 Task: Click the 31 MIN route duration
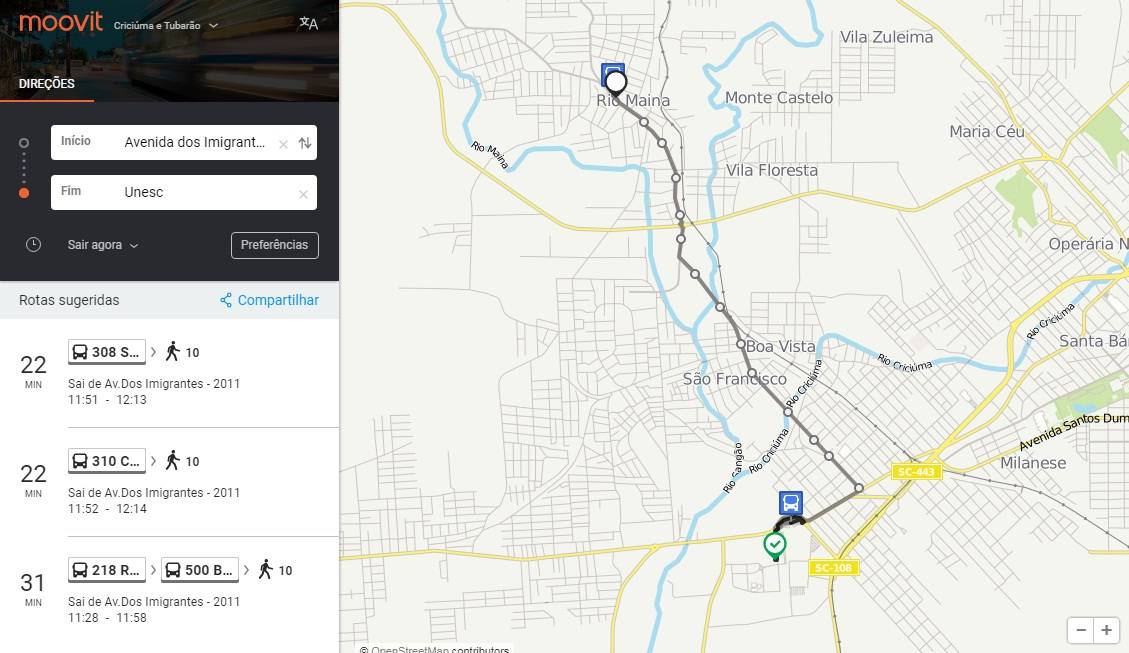tap(33, 589)
